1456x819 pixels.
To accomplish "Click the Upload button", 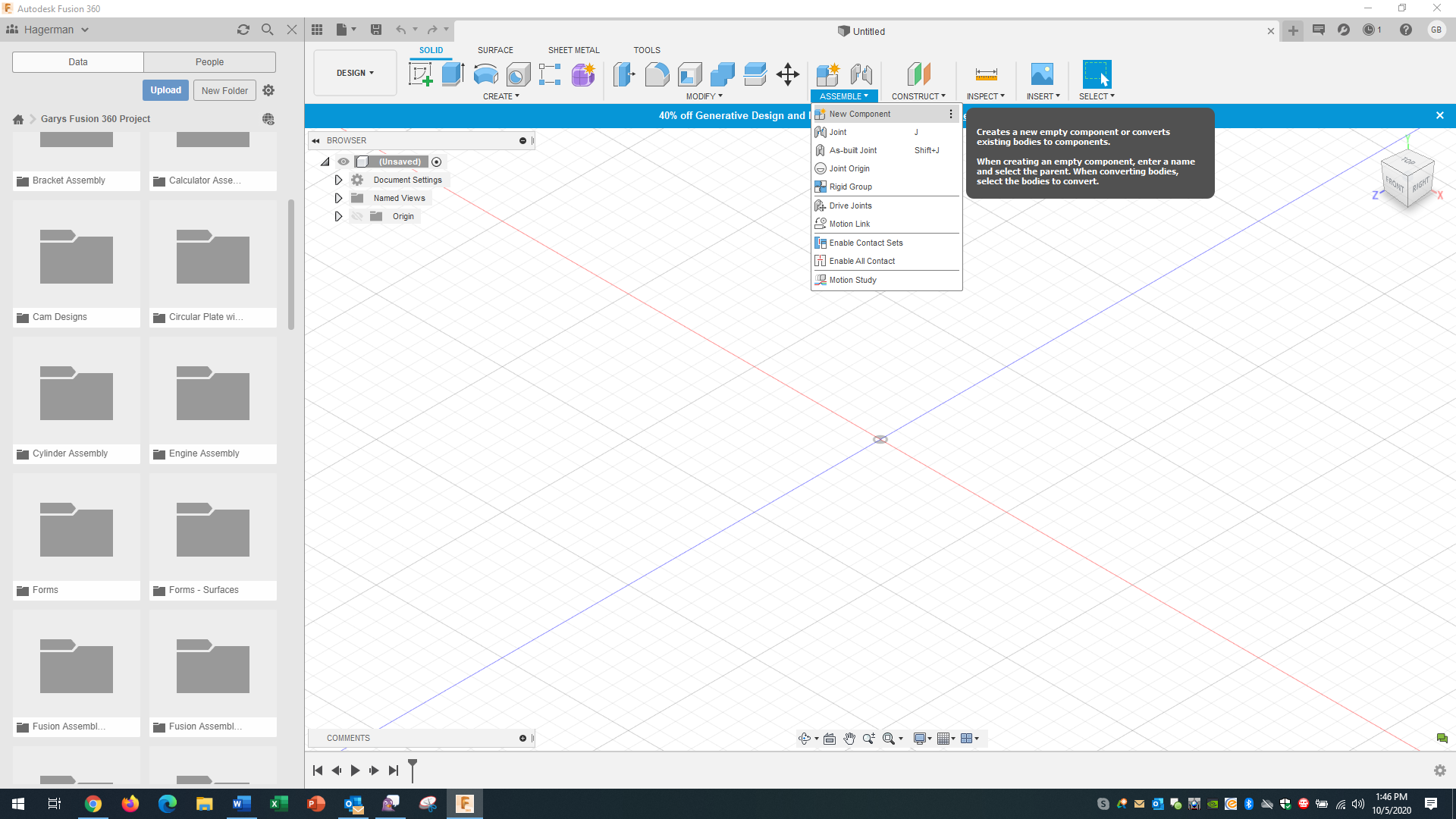I will click(x=165, y=89).
